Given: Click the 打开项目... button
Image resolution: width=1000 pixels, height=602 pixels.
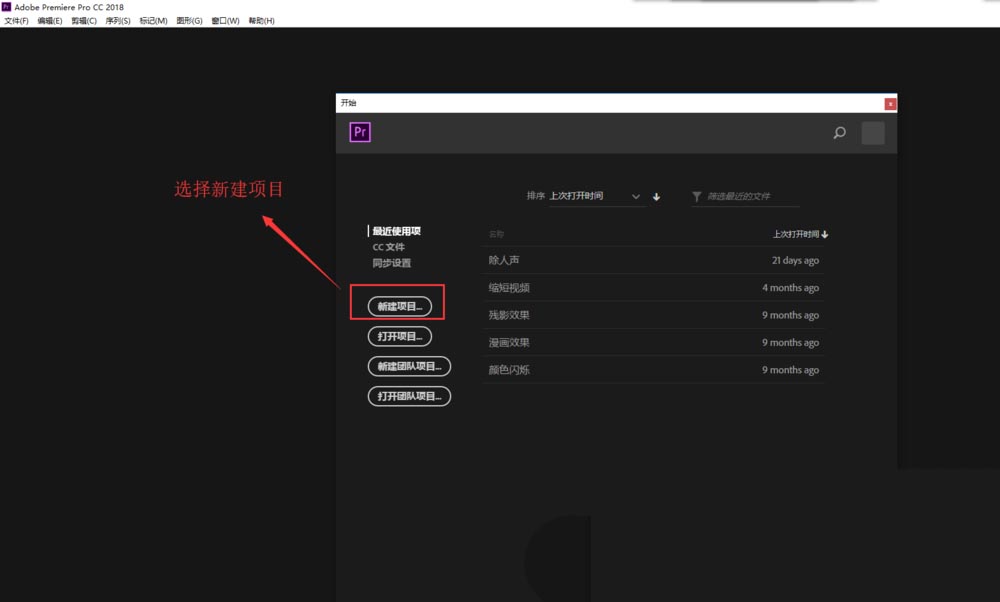Looking at the screenshot, I should (400, 336).
